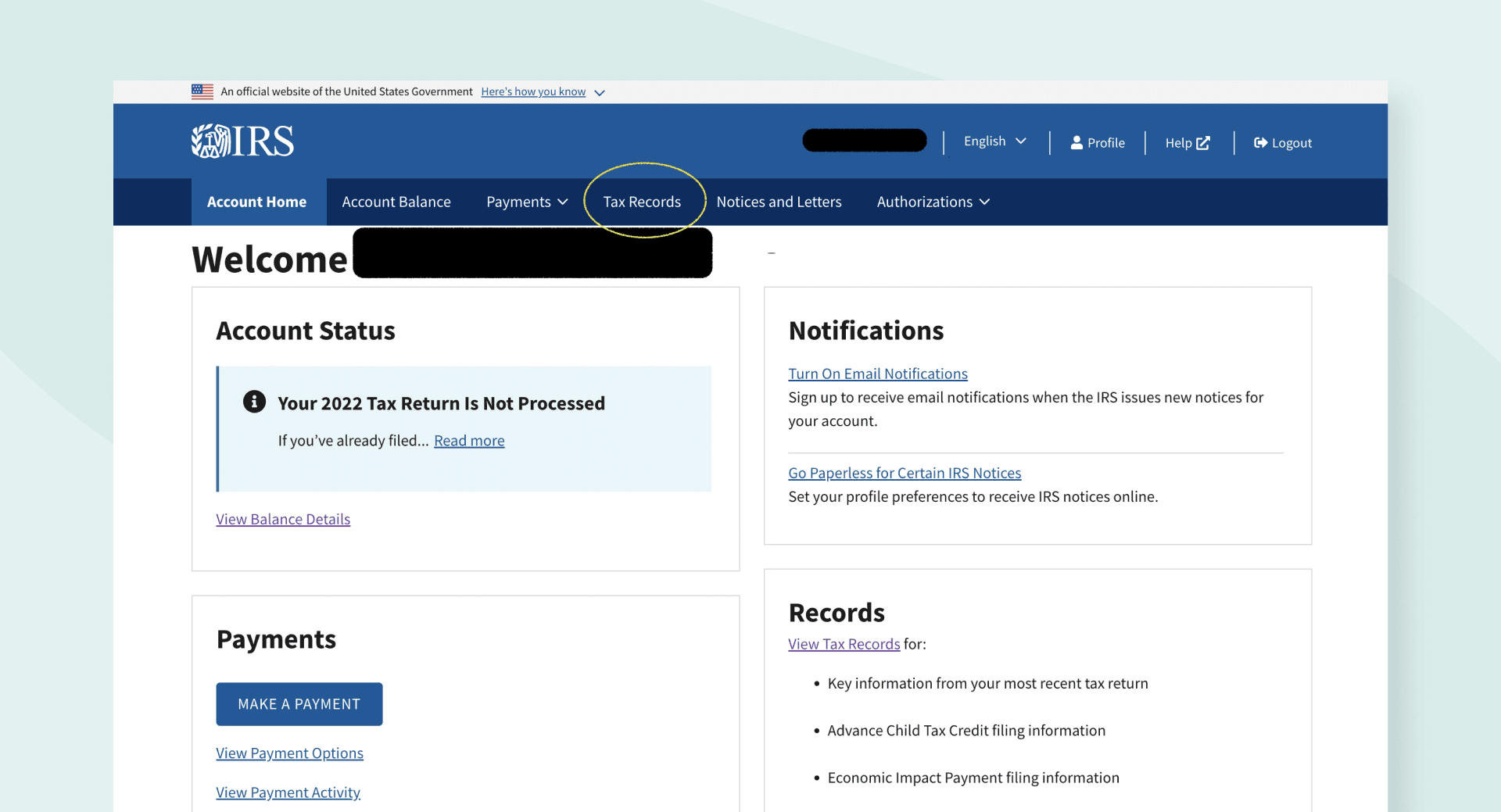Viewport: 1501px width, 812px height.
Task: Click the IRS eagle logo
Action: click(x=210, y=141)
